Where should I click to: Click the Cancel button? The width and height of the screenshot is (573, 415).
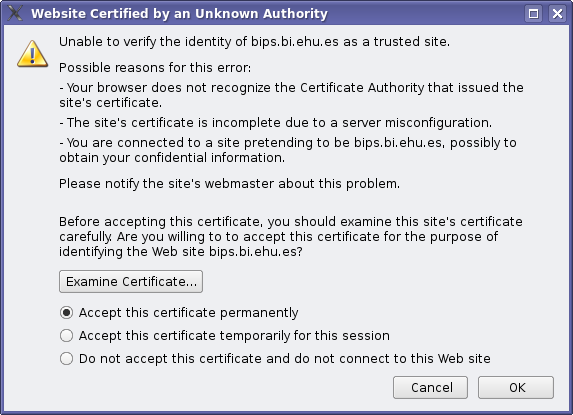click(430, 388)
